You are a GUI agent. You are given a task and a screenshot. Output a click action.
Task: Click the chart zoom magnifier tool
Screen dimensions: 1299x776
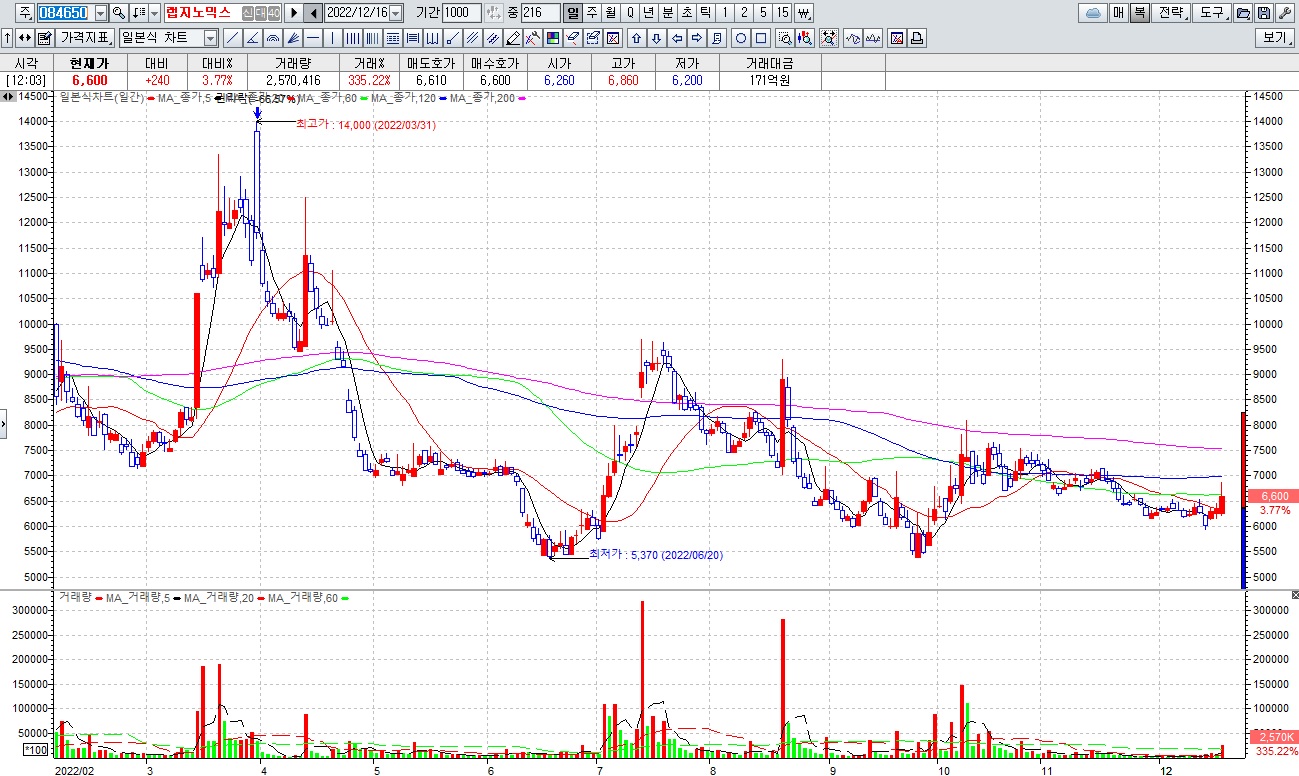[x=785, y=38]
